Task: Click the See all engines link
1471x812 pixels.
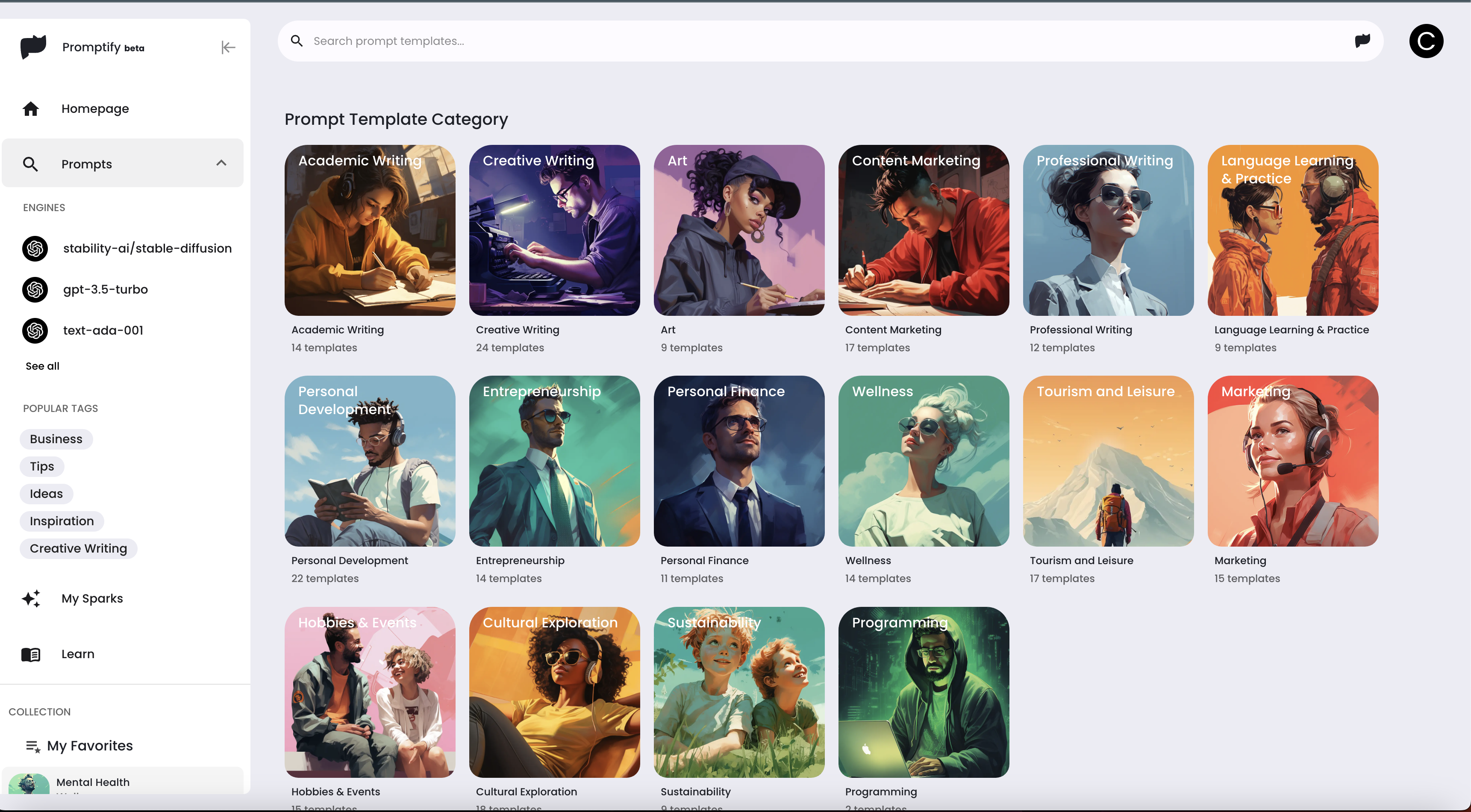Action: click(42, 365)
